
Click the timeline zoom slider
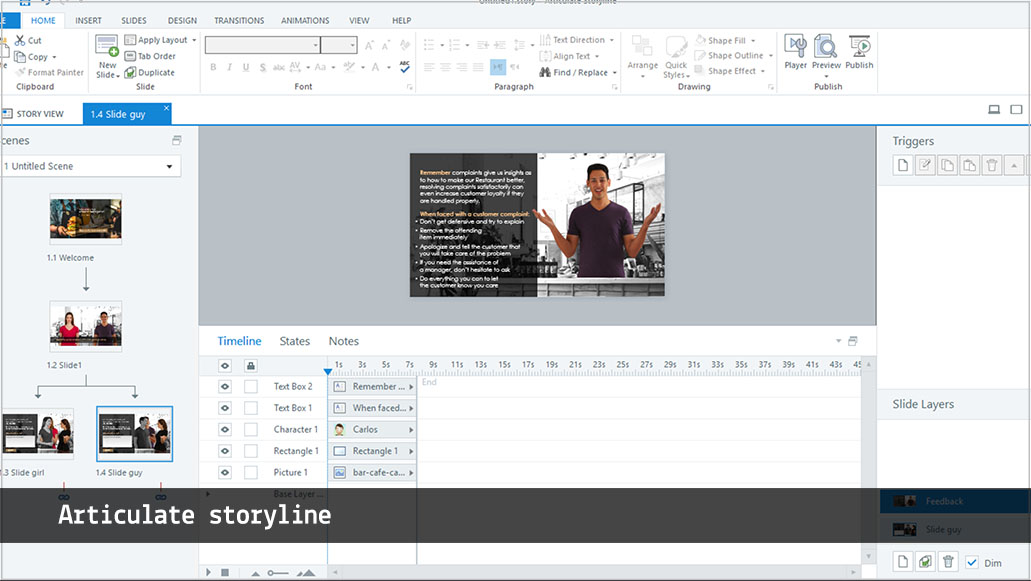[x=278, y=573]
